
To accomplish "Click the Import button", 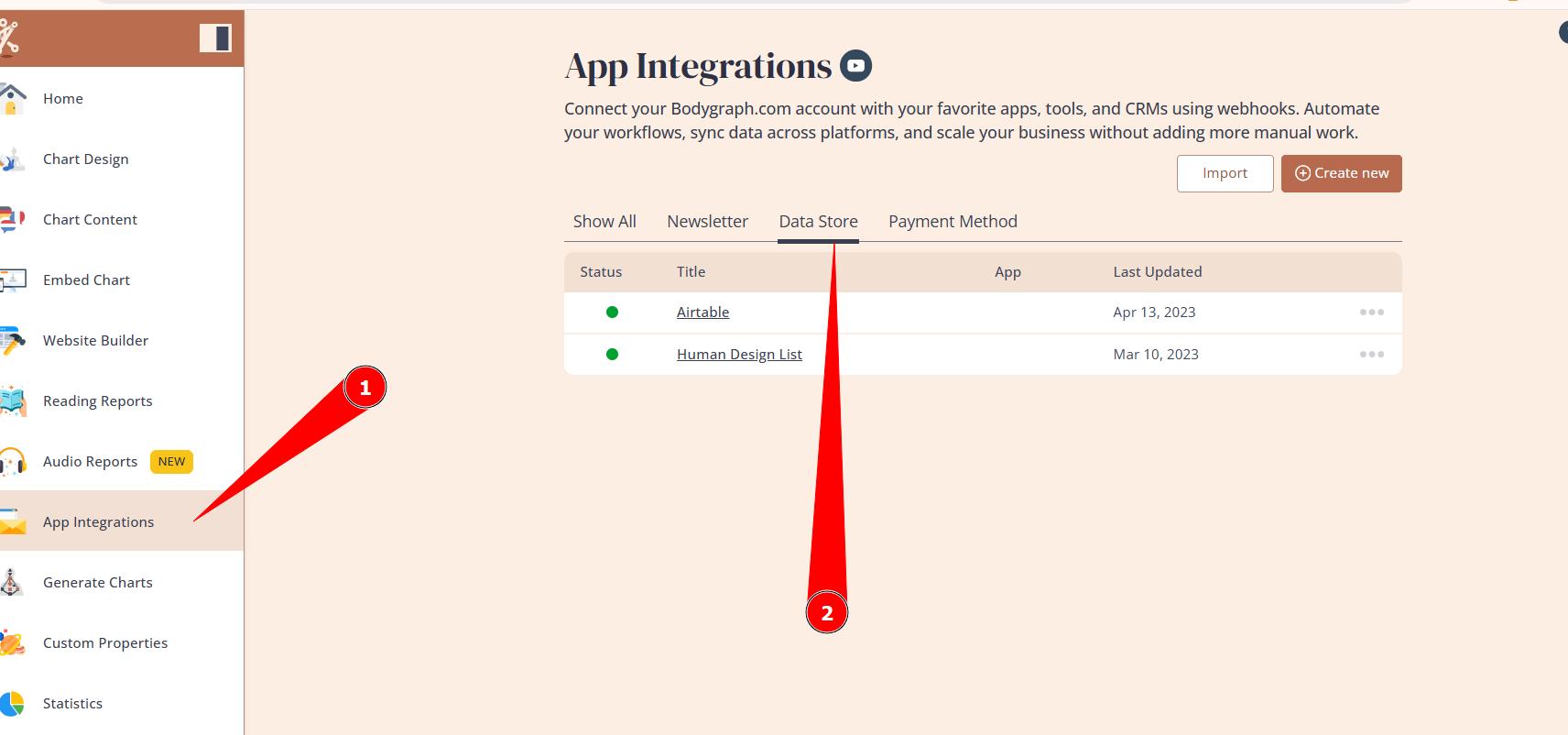I will 1225,173.
